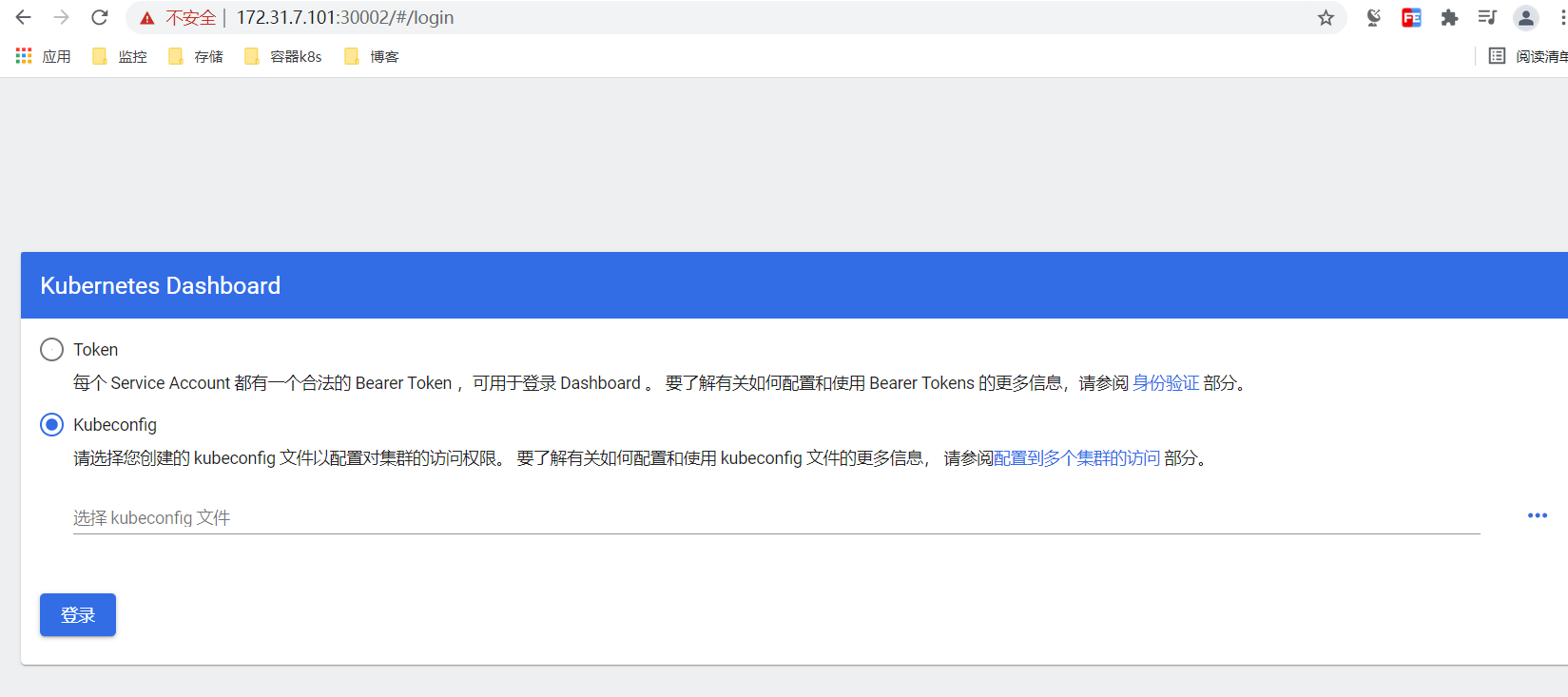Viewport: 1568px width, 697px height.
Task: Open the Extensions puzzle piece menu
Action: pos(1449,18)
